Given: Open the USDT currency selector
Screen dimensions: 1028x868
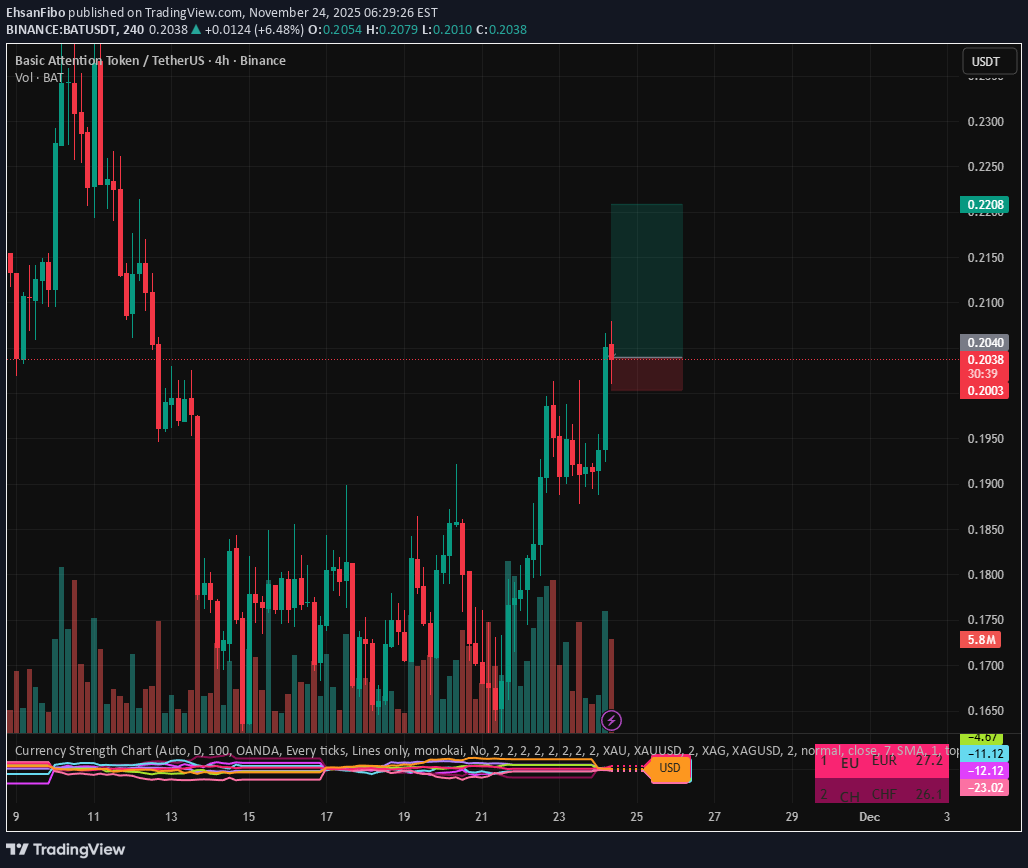Looking at the screenshot, I should click(x=985, y=62).
